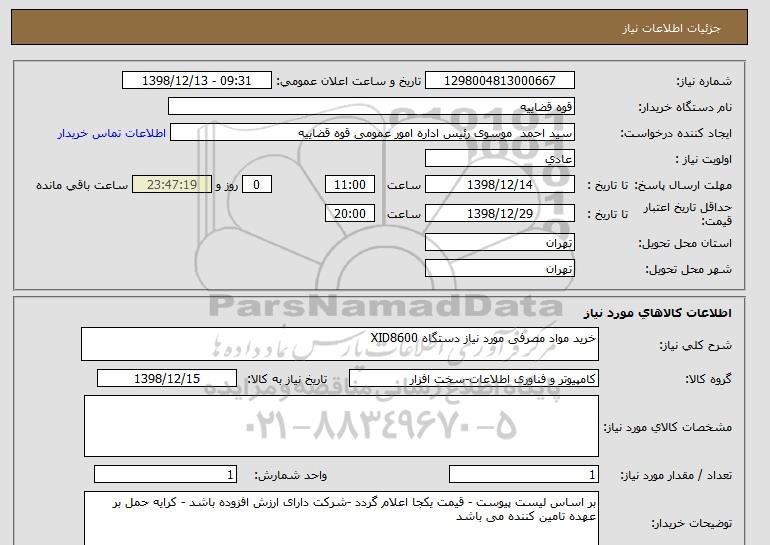Select the delivery province field تهران
Viewport: 770px width, 545px height.
[499, 243]
